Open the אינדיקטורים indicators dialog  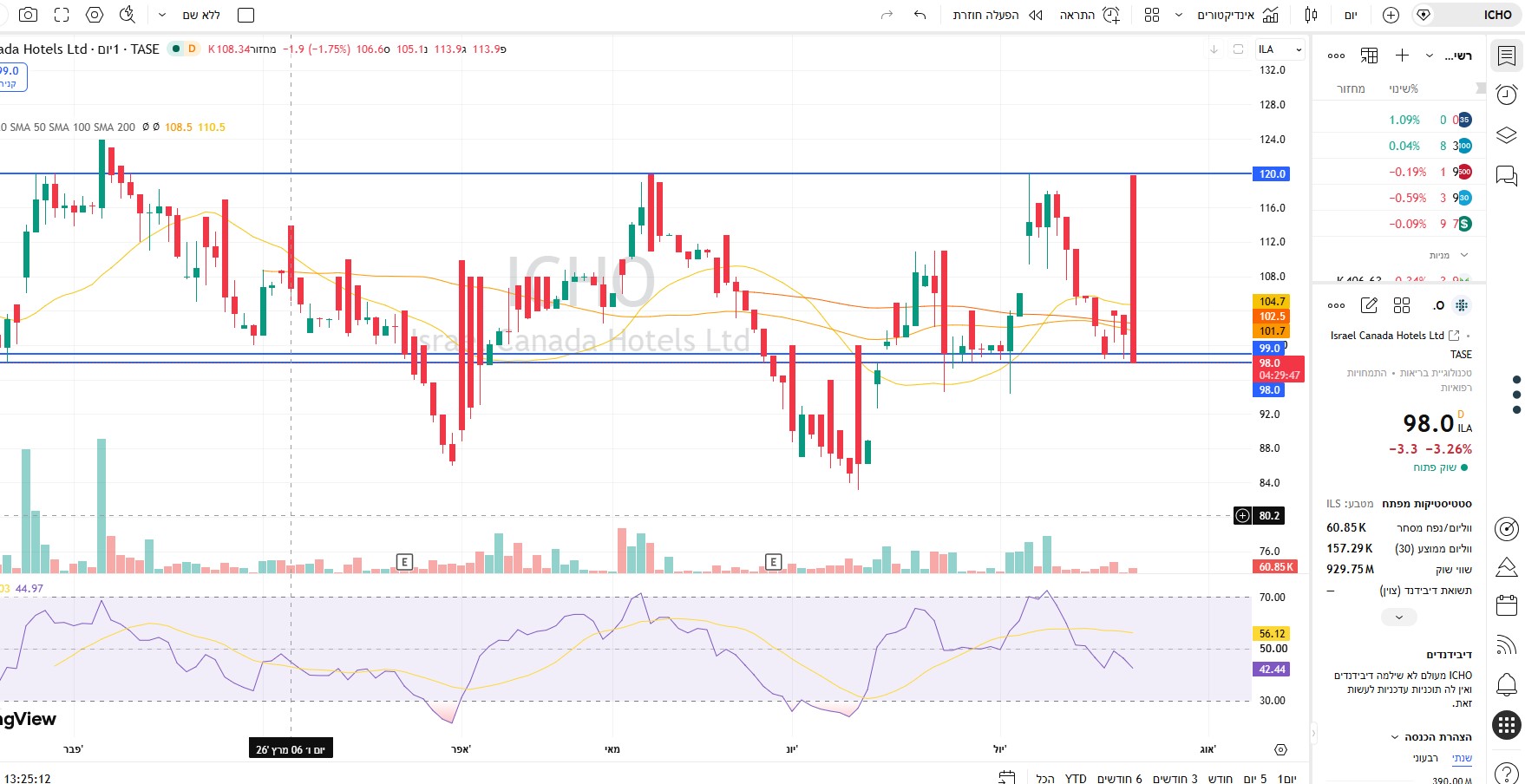1238,15
